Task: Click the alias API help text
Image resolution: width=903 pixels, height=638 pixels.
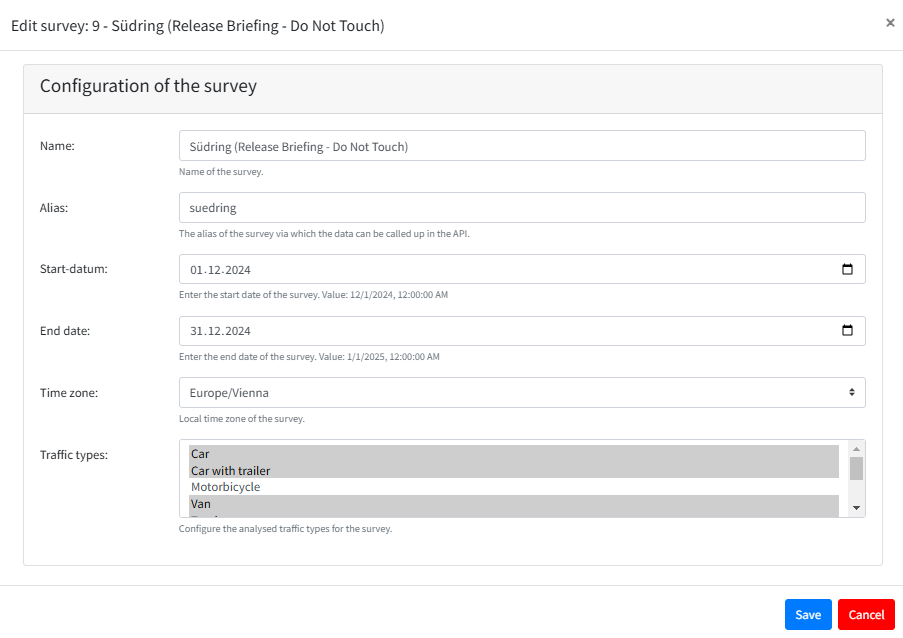Action: click(x=324, y=234)
